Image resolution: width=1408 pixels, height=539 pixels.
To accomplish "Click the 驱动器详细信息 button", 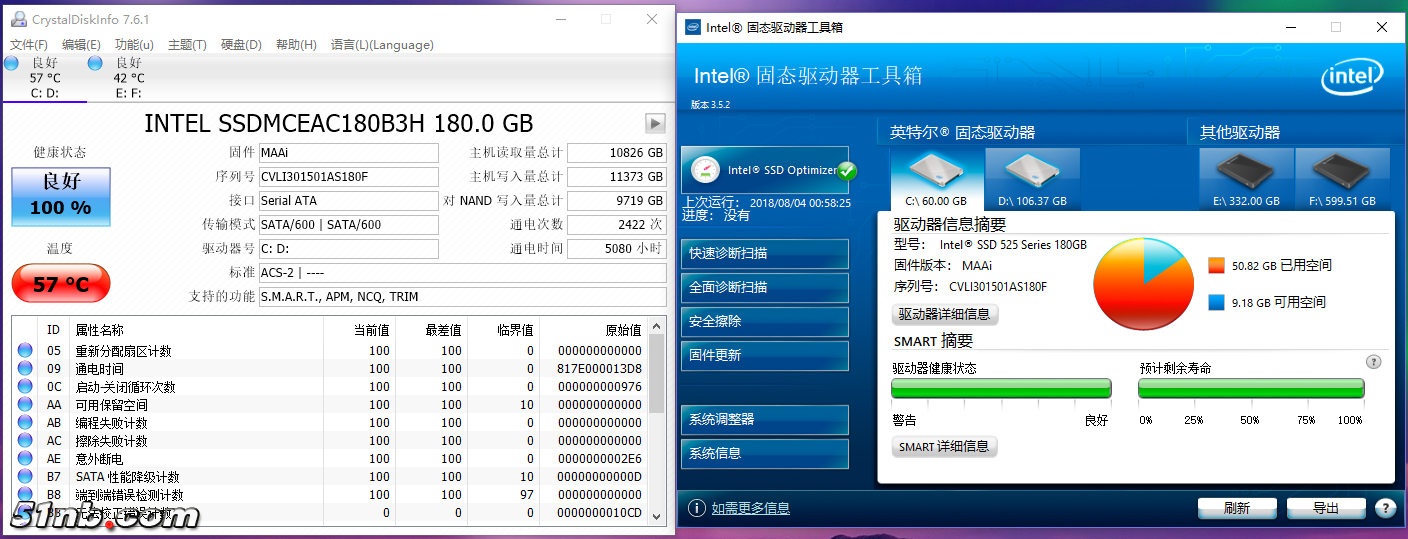I will tap(944, 314).
